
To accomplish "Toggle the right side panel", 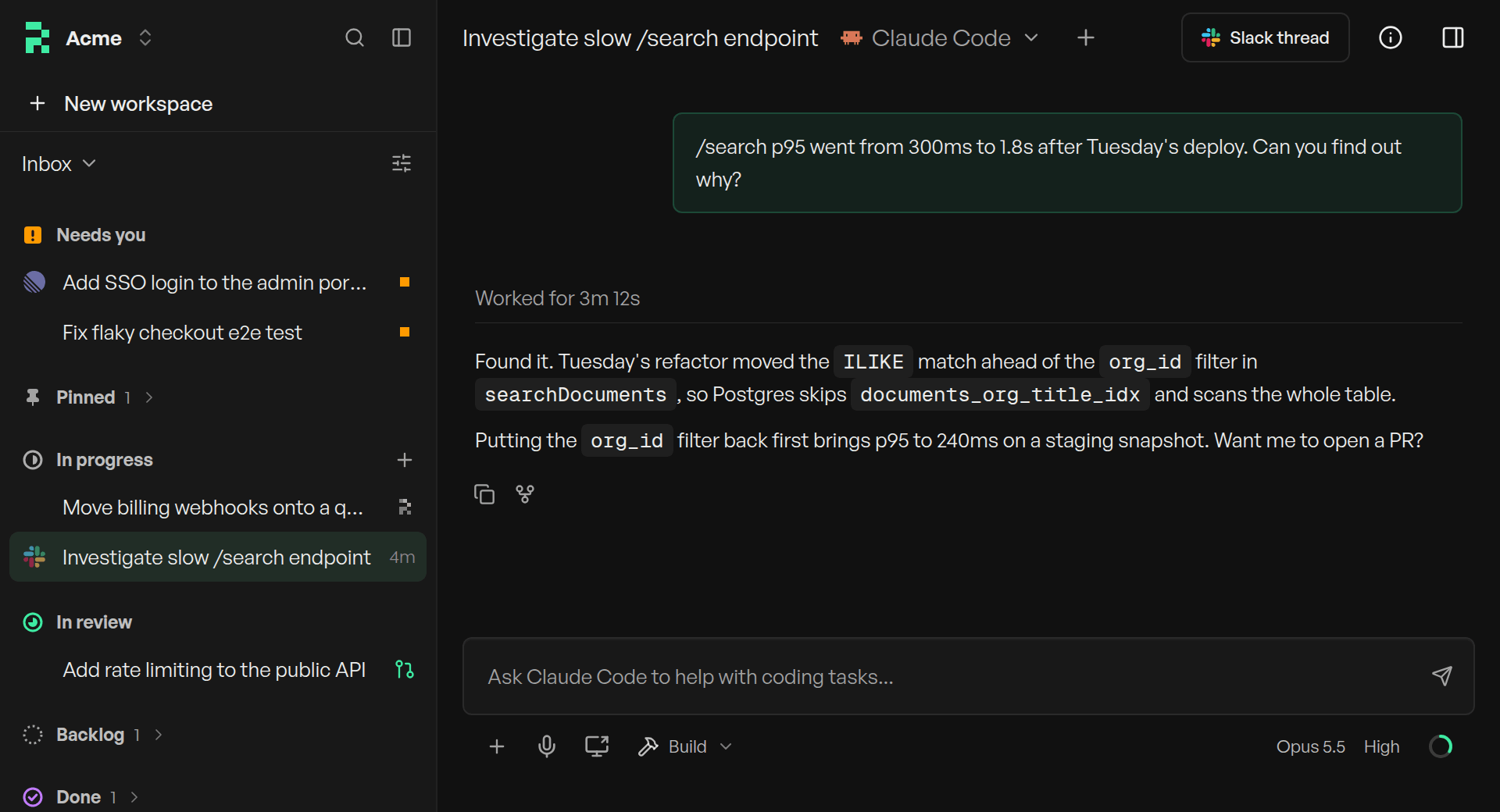I will pyautogui.click(x=1453, y=37).
